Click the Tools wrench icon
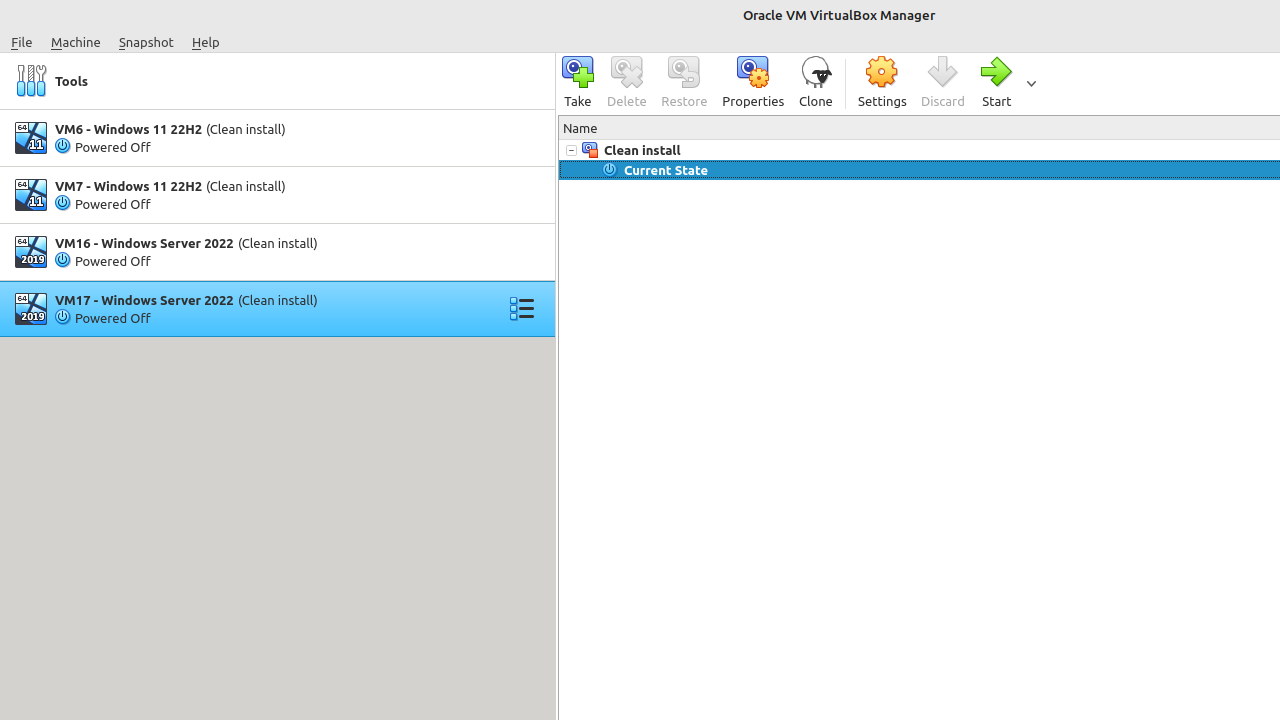The image size is (1280, 720). 31,81
